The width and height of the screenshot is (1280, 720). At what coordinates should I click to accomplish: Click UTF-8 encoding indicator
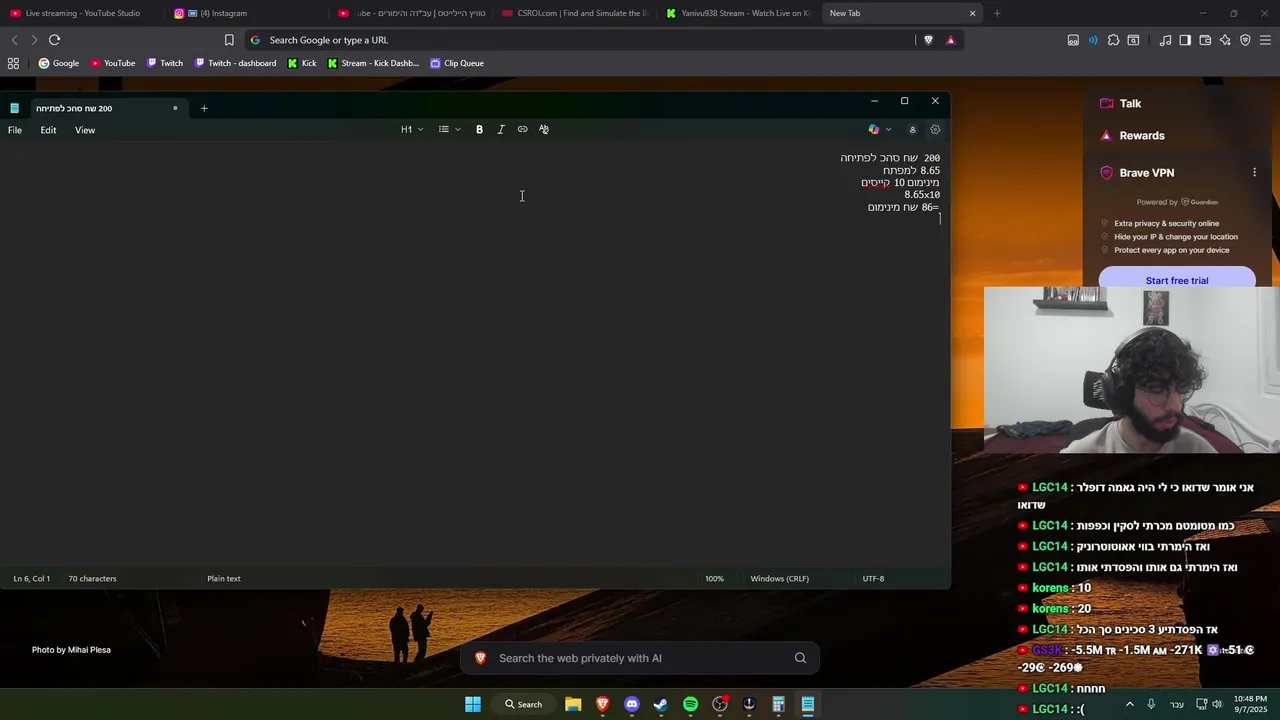(873, 578)
